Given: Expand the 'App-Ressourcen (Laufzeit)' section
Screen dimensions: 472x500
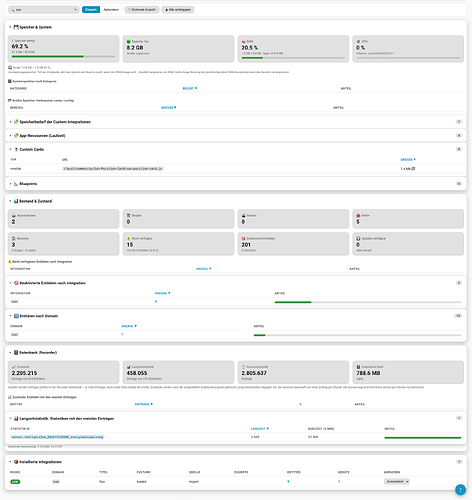Looking at the screenshot, I should point(10,136).
